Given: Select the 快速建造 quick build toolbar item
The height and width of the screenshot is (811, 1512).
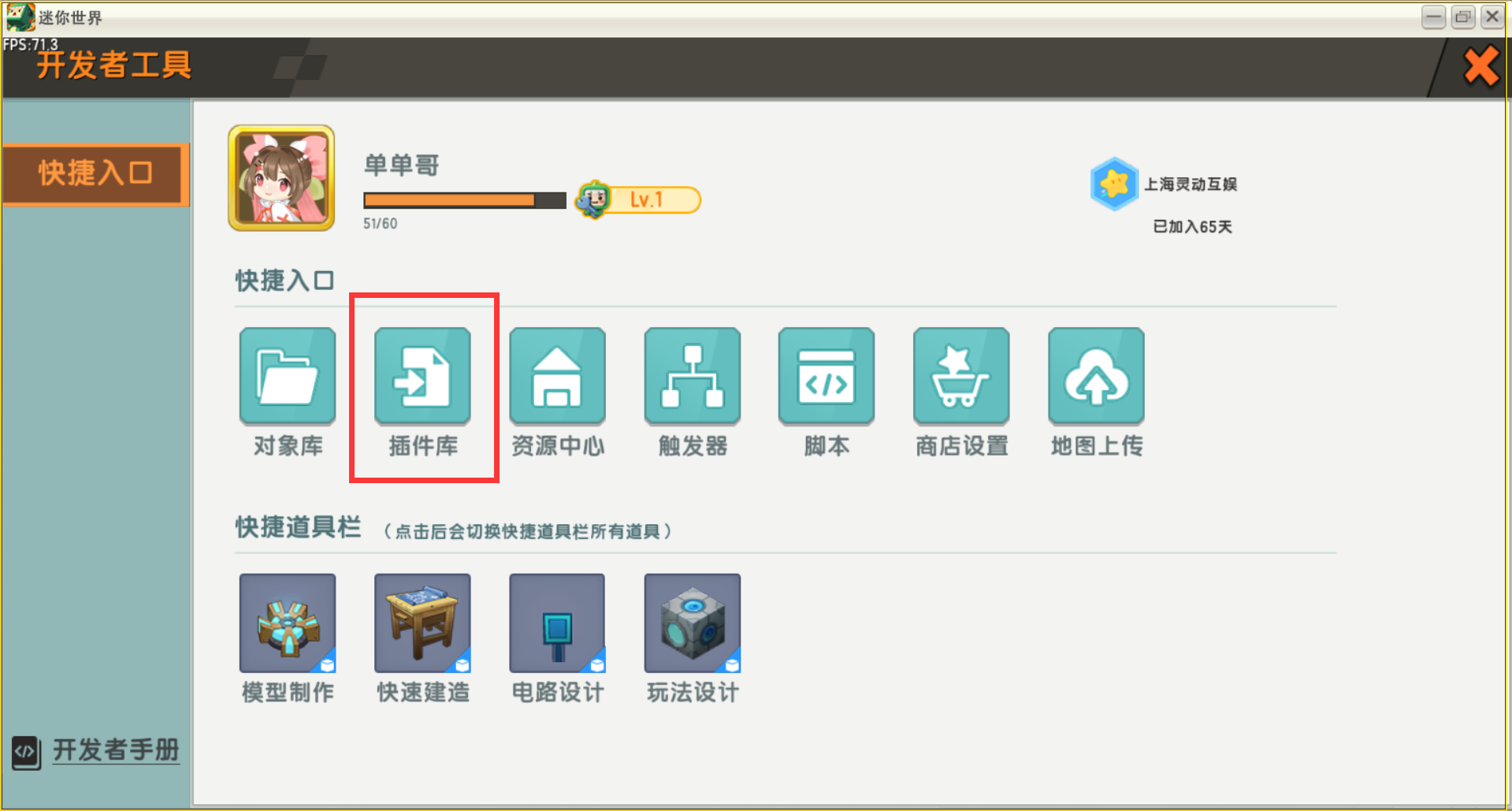Looking at the screenshot, I should [422, 623].
